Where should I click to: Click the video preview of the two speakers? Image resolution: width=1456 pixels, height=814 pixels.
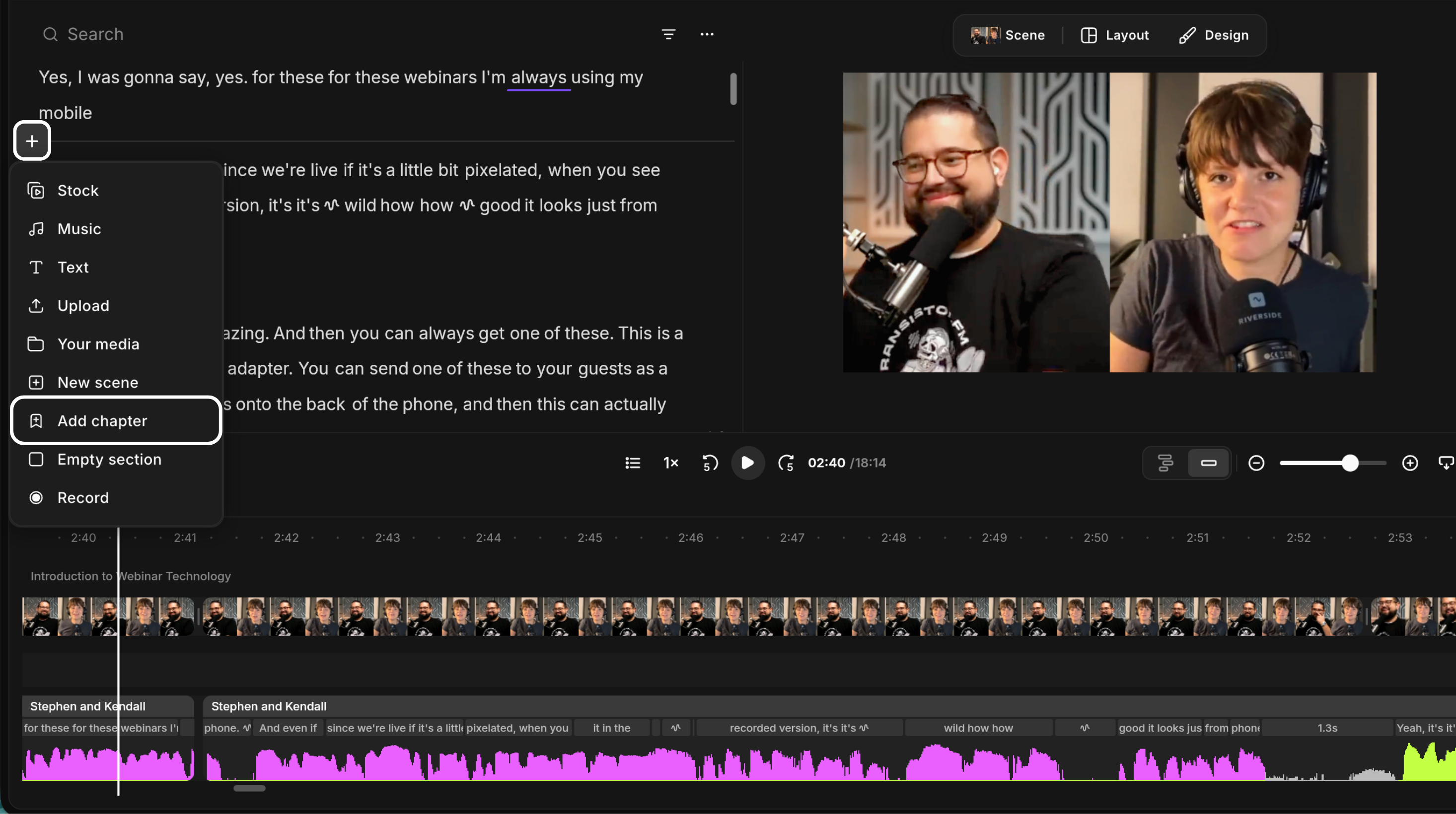point(1109,222)
